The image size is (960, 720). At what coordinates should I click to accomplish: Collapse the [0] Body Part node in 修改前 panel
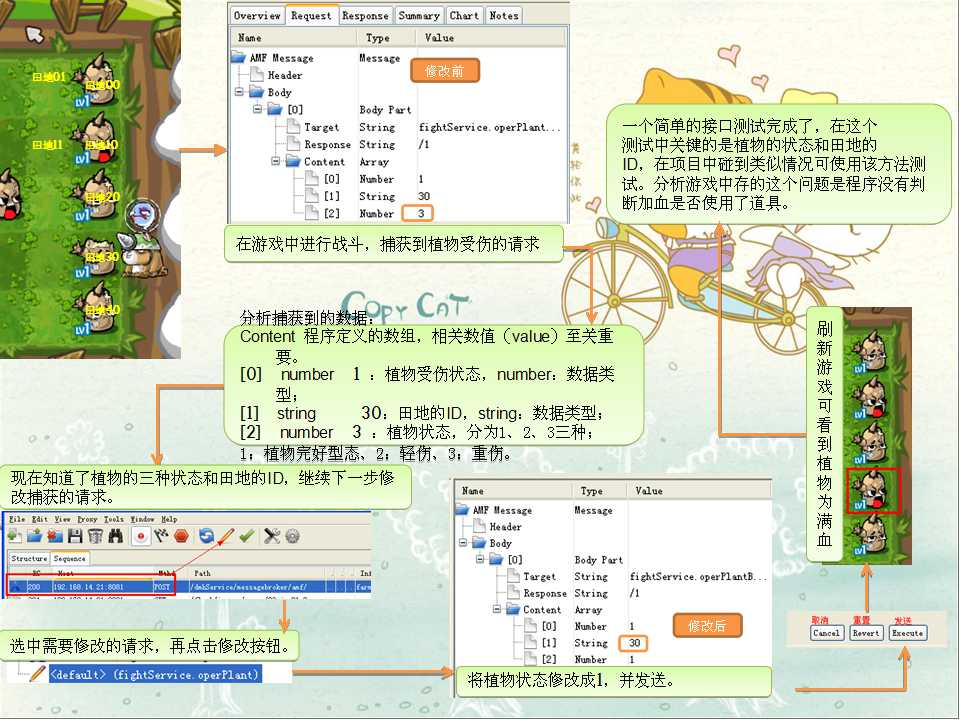pos(258,109)
